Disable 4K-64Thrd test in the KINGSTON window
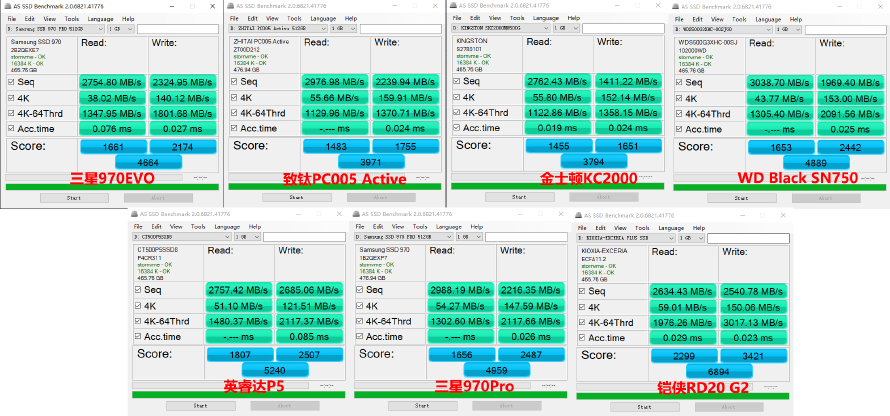 (x=456, y=112)
